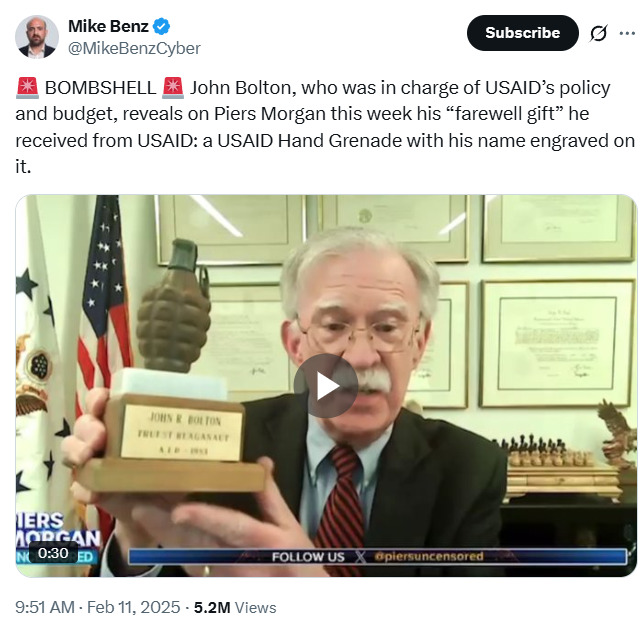Click the Piers Morgan Uncensored logo overlay
Image resolution: width=644 pixels, height=628 pixels.
(x=58, y=538)
